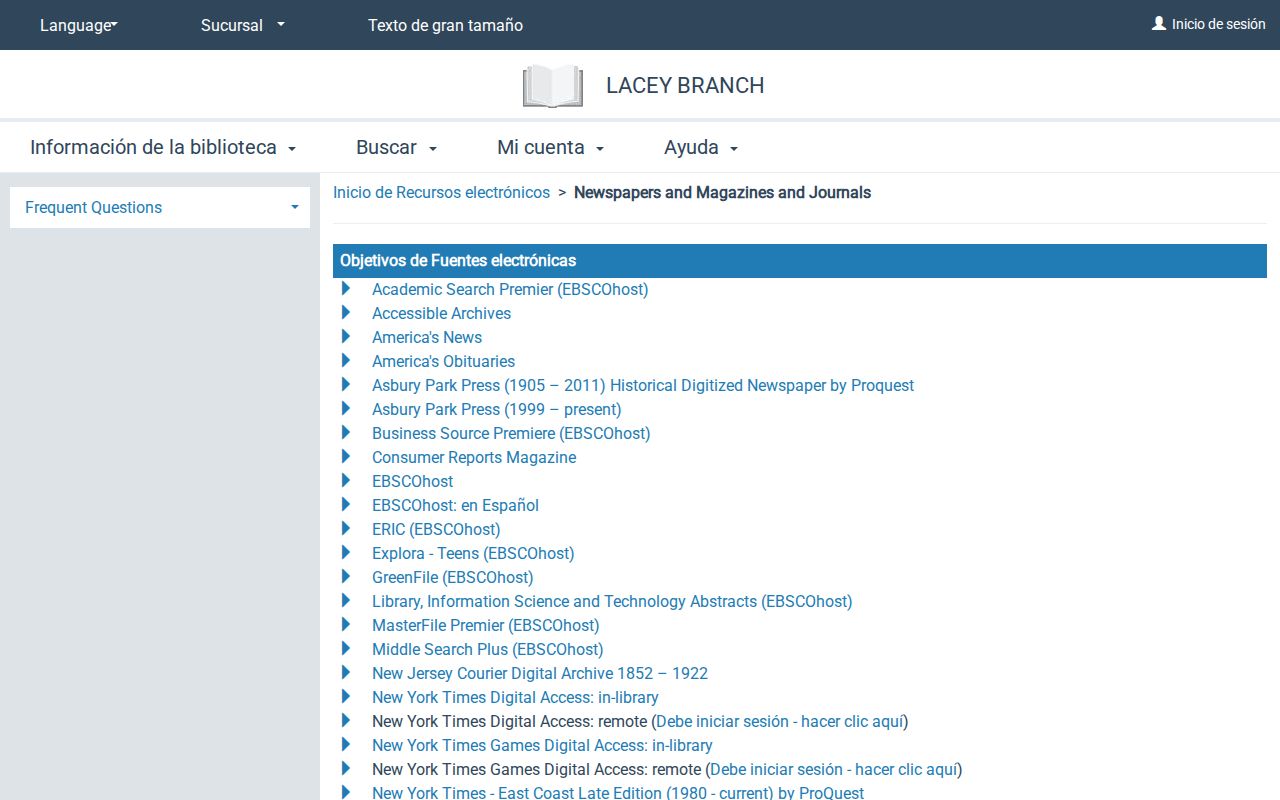Click login link for NYT Games remote
Viewport: 1280px width, 800px height.
pyautogui.click(x=834, y=769)
